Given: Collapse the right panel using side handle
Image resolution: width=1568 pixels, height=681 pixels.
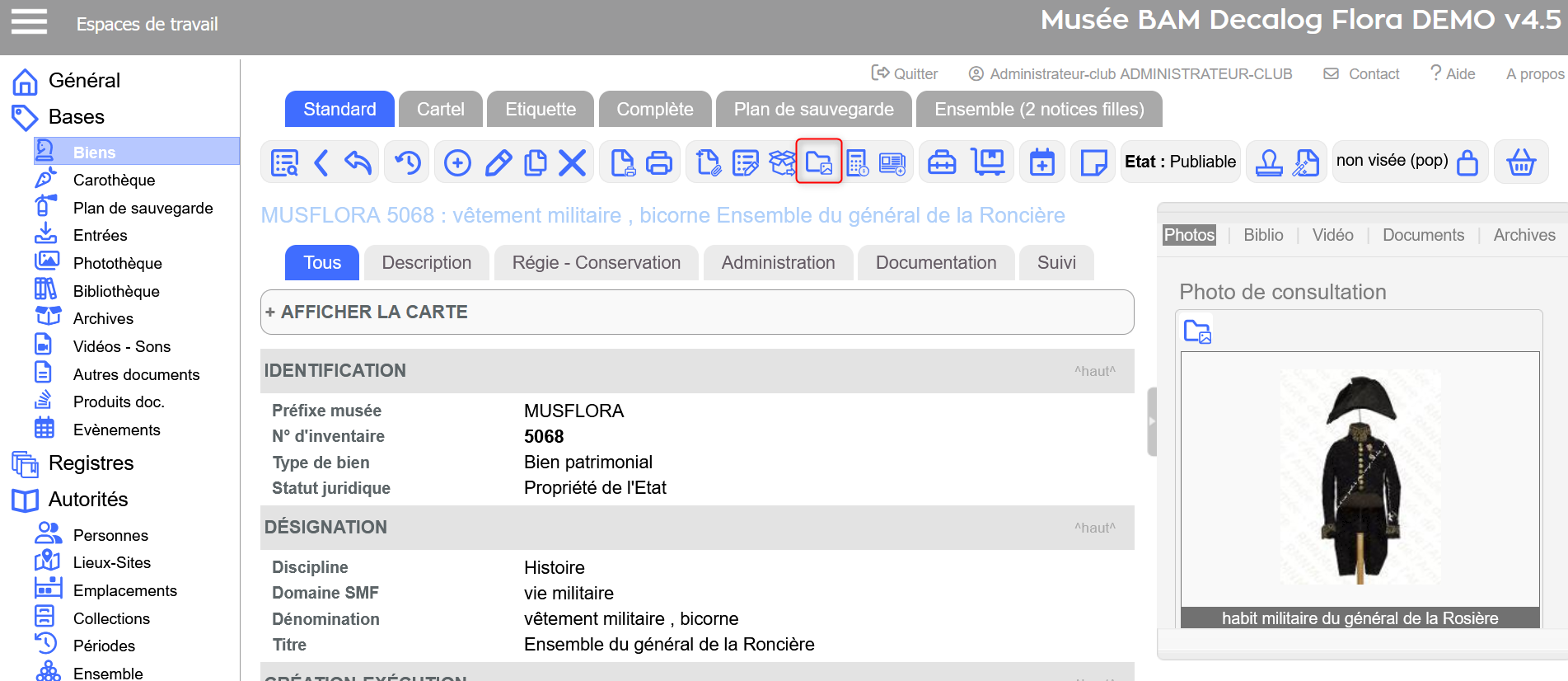Looking at the screenshot, I should point(1151,421).
